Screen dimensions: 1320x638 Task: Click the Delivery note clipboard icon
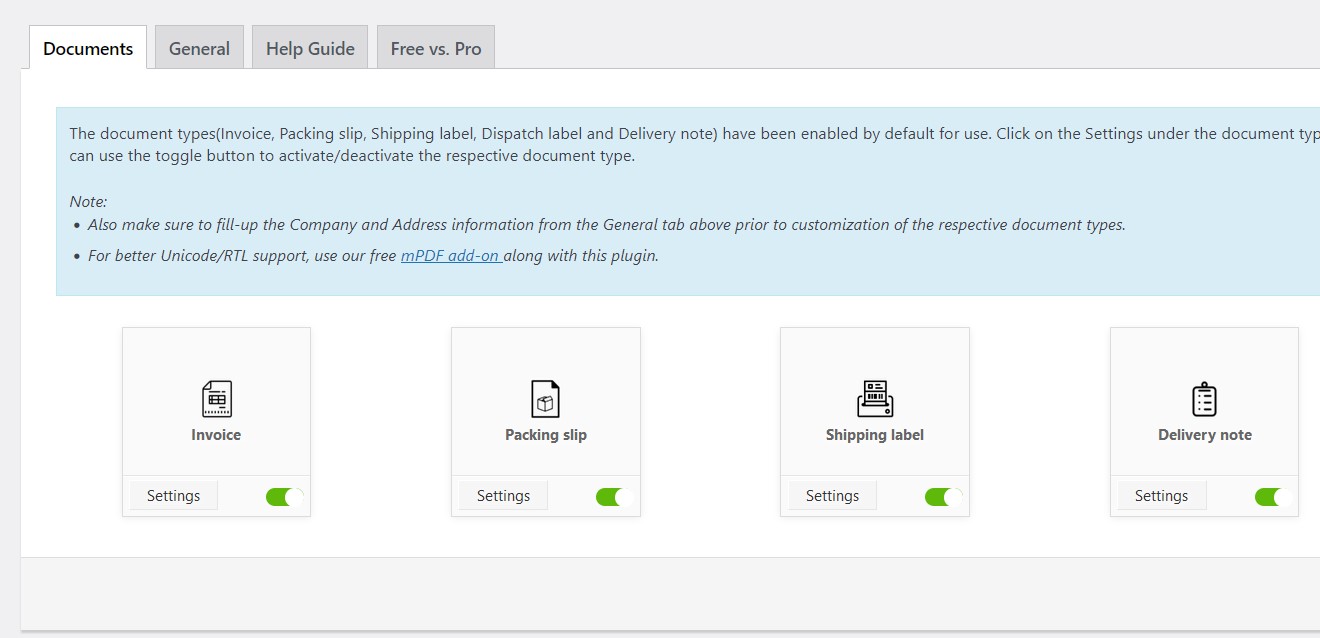1204,399
